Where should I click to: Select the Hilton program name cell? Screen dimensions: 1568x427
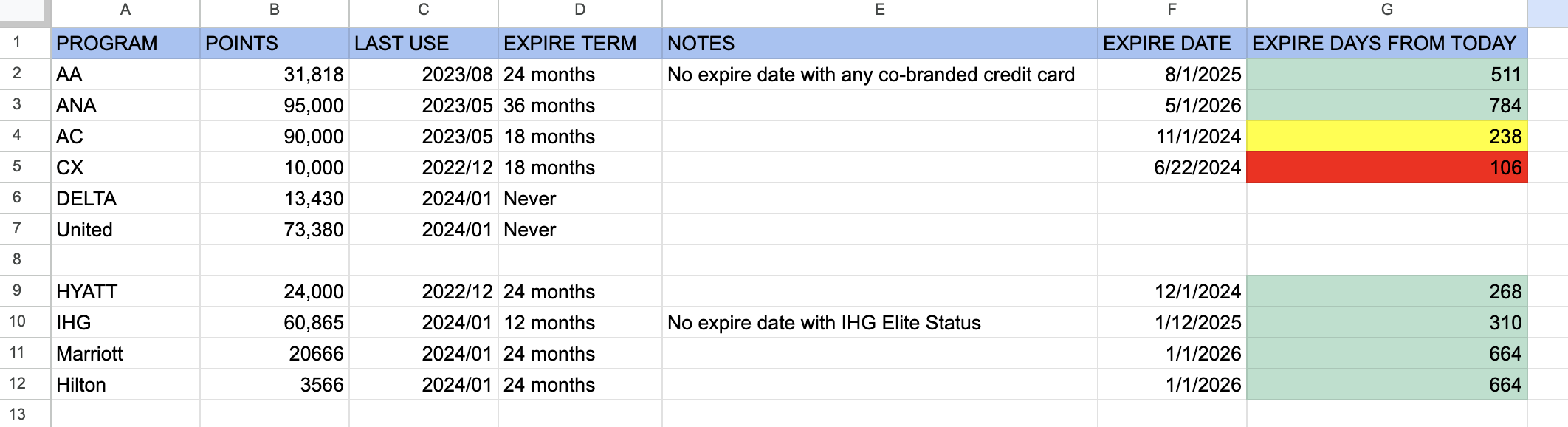click(x=125, y=385)
